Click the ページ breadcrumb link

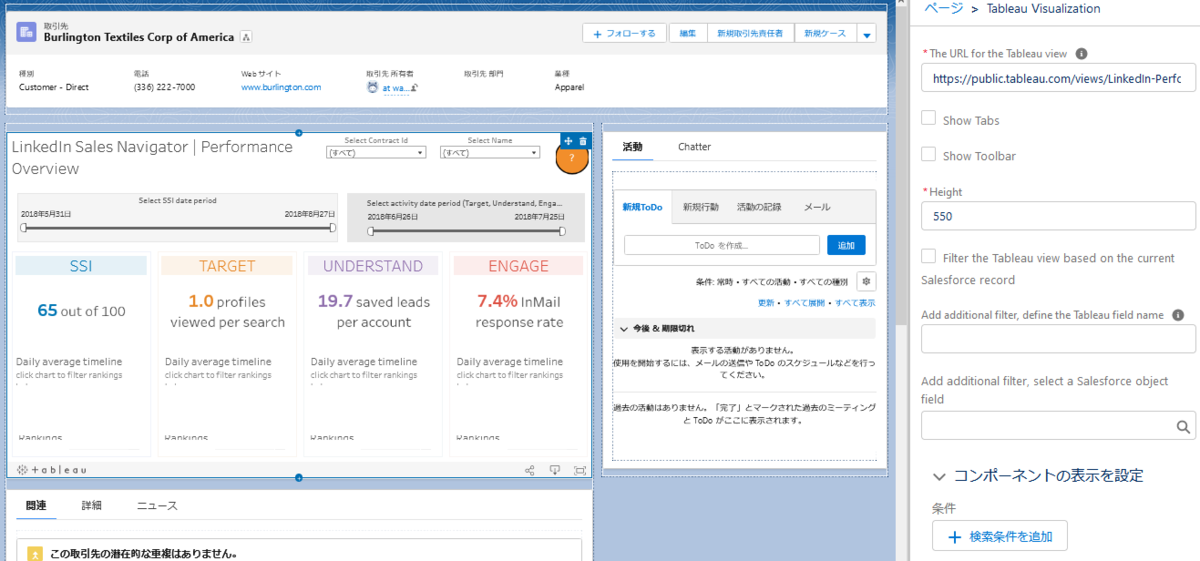[943, 8]
